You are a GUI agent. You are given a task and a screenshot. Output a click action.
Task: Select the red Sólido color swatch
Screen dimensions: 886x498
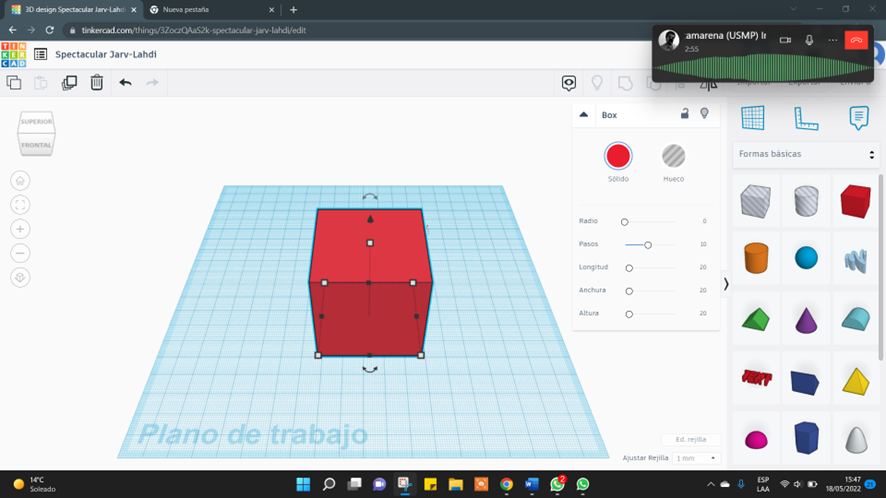pos(618,156)
